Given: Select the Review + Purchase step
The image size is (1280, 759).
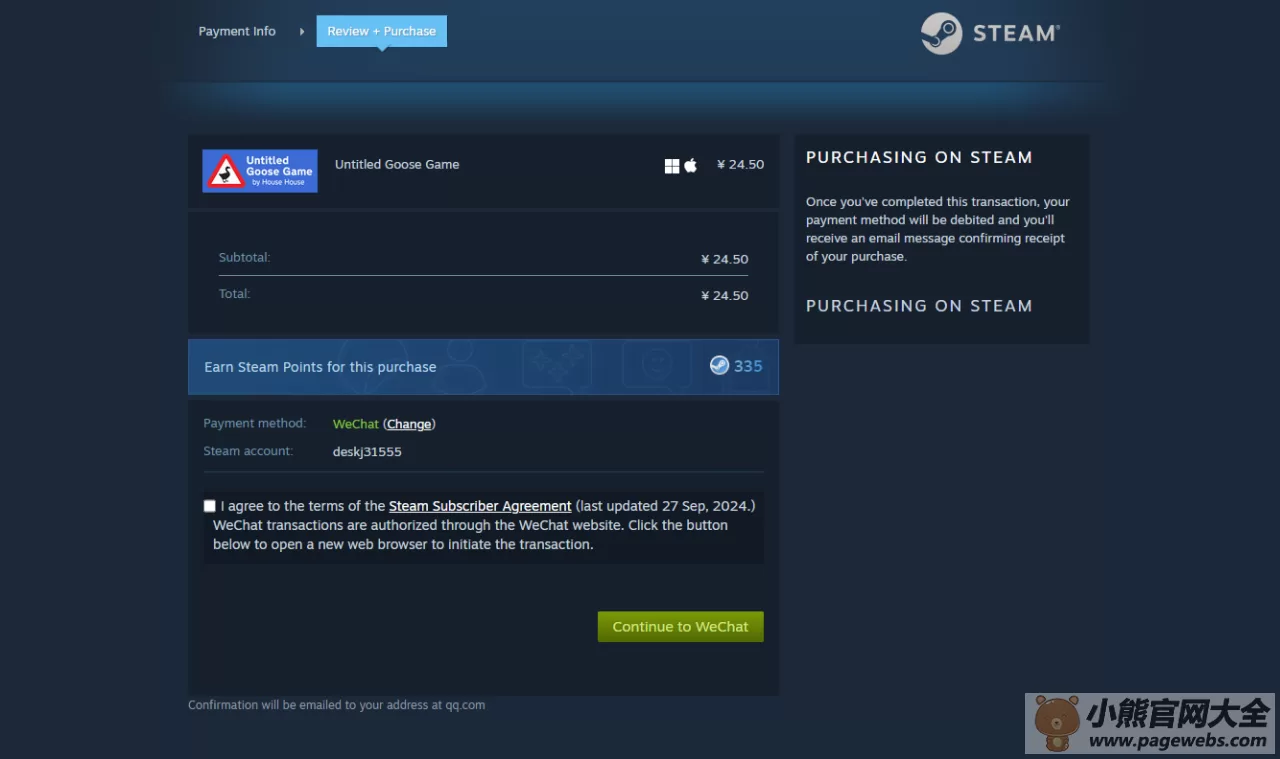Looking at the screenshot, I should pos(382,31).
